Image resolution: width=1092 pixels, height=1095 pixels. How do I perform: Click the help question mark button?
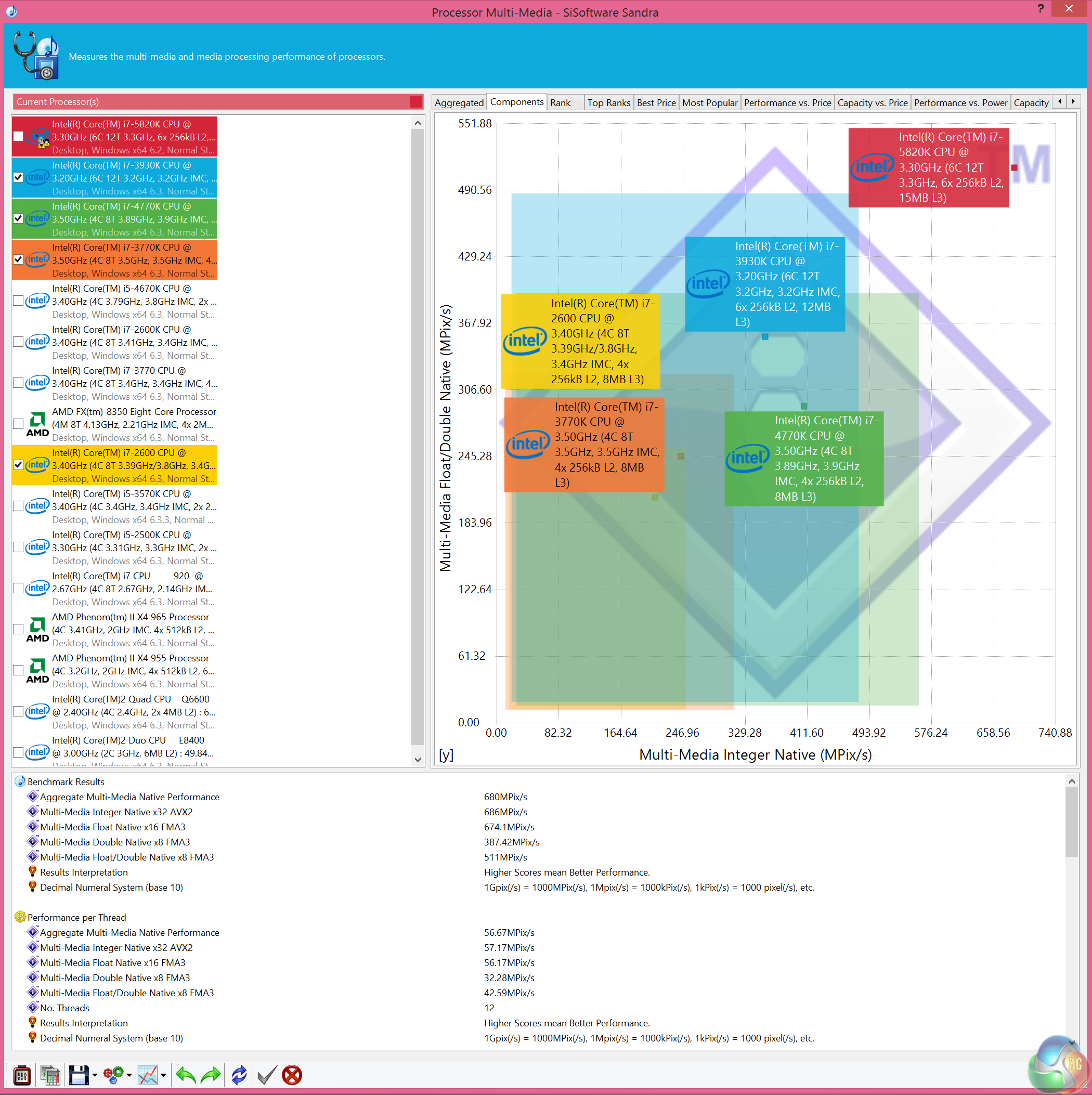pos(1040,8)
